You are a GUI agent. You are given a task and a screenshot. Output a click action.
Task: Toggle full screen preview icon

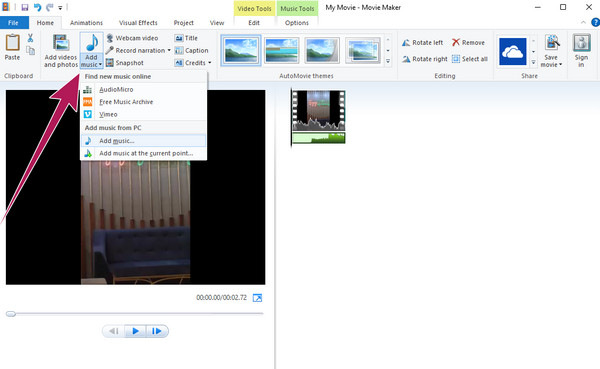[258, 298]
